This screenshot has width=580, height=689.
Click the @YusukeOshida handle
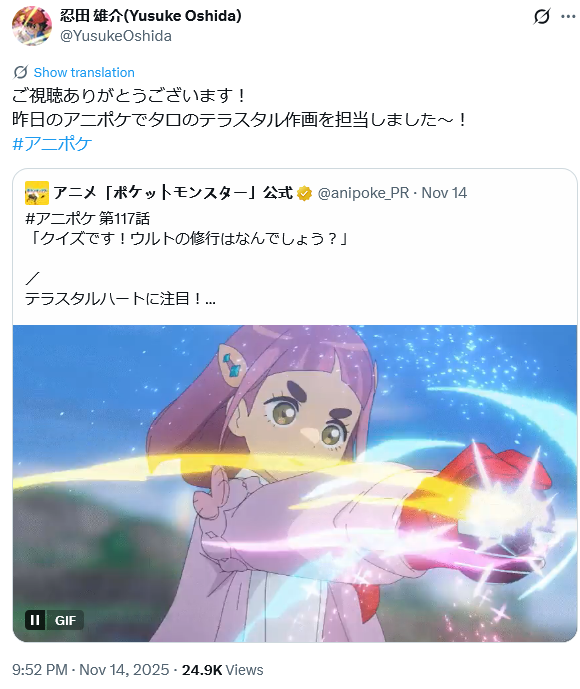[116, 36]
